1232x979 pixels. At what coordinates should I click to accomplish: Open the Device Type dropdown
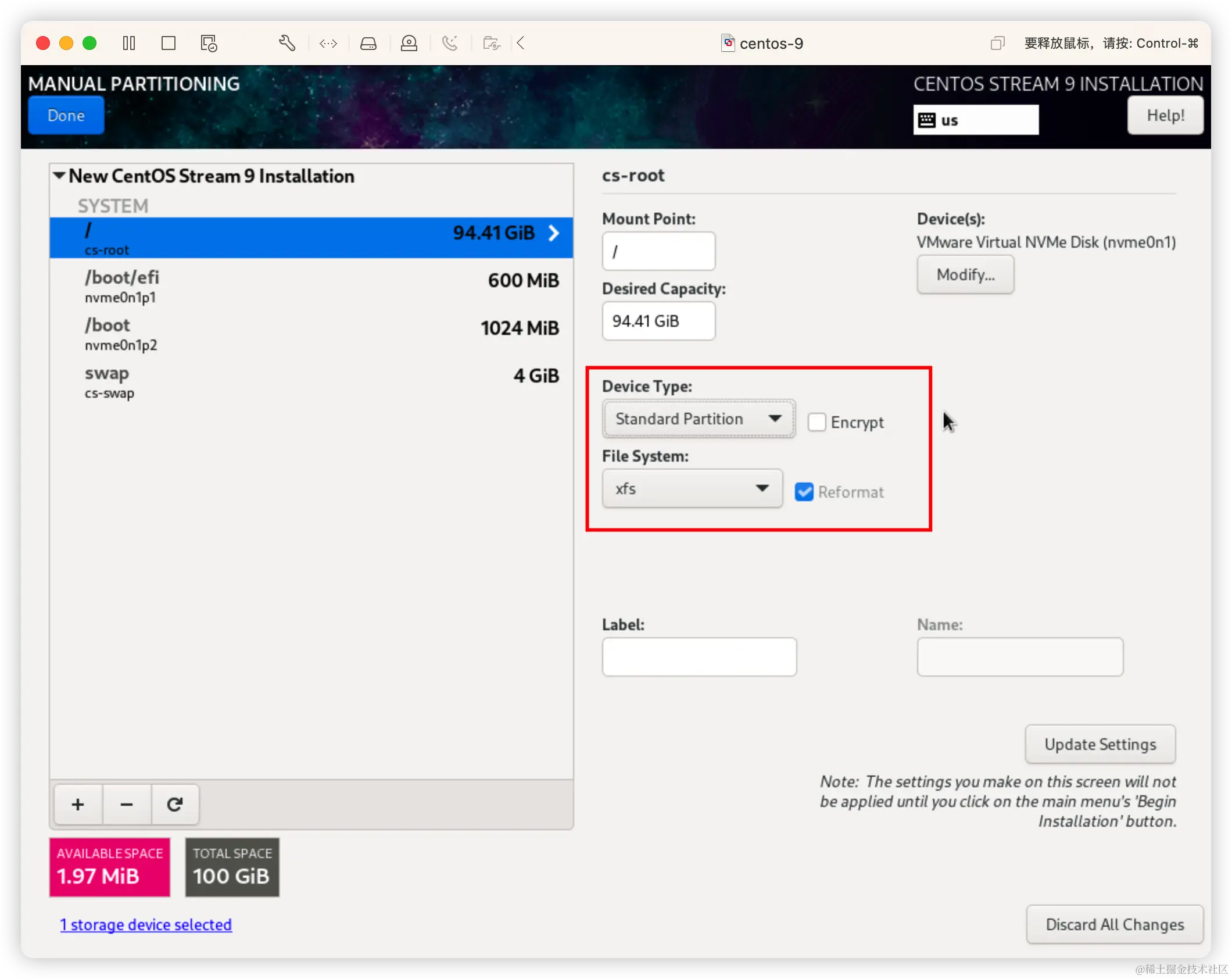(x=699, y=419)
